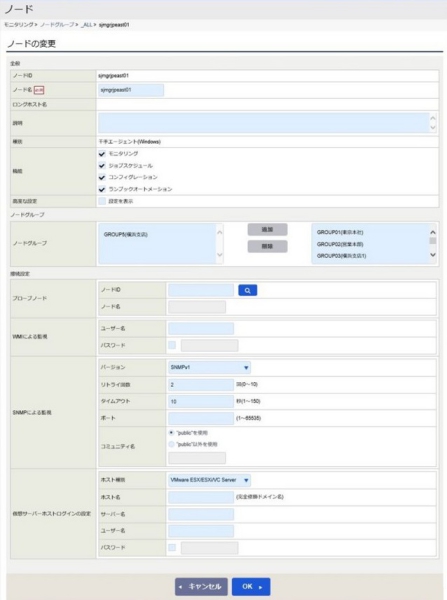Toggle the ジョブスケジュール checkbox

[x=102, y=166]
